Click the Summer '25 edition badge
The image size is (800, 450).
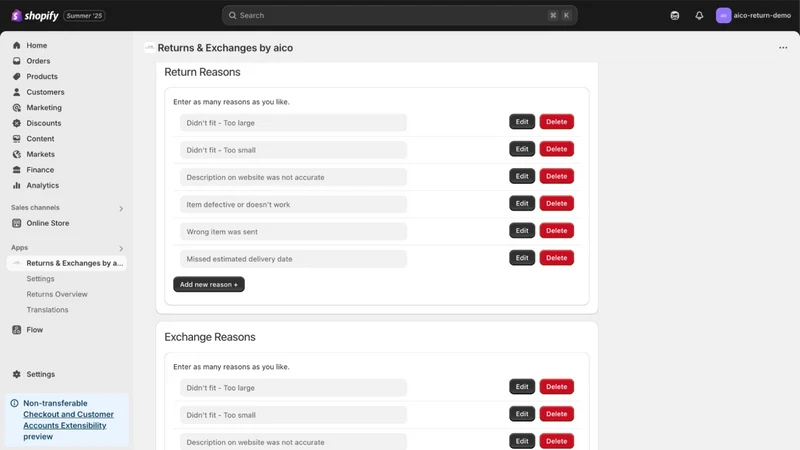84,16
